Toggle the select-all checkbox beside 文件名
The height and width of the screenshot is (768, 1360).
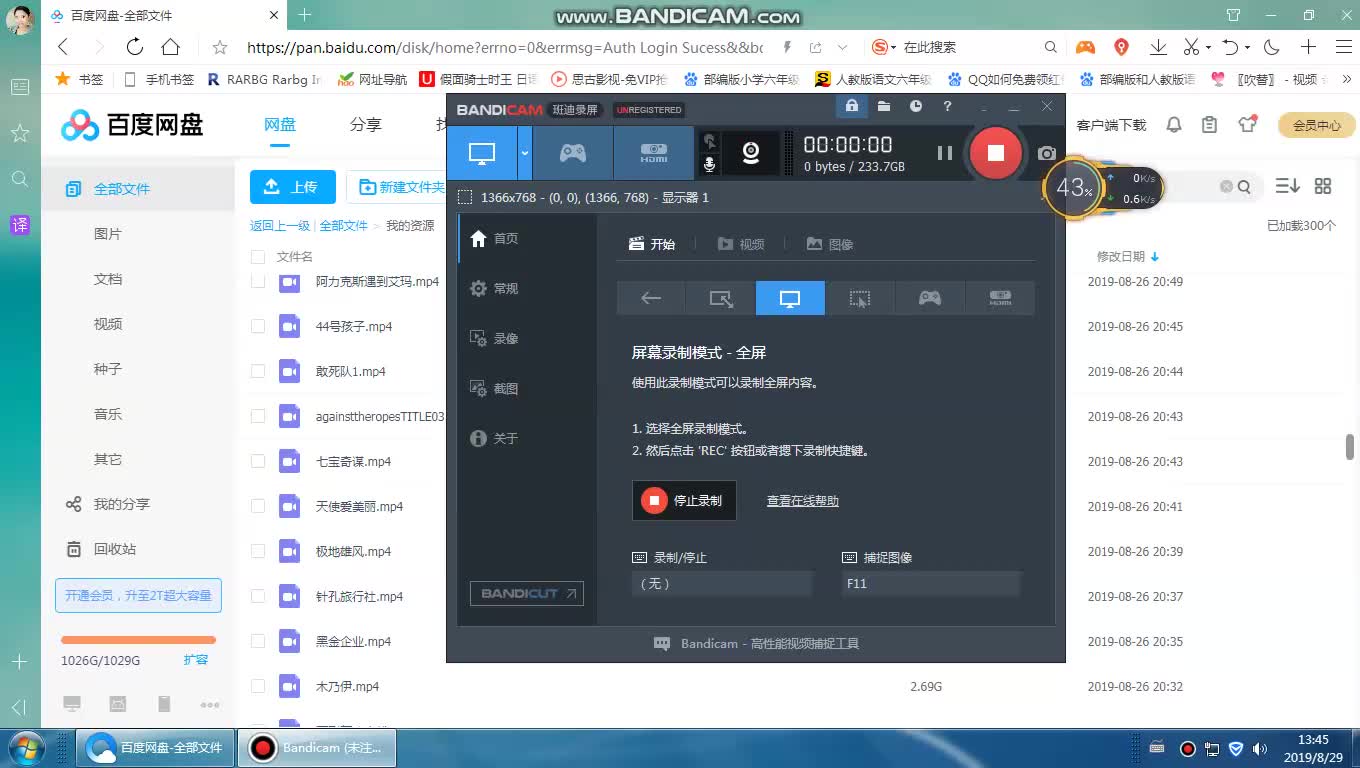pos(258,257)
